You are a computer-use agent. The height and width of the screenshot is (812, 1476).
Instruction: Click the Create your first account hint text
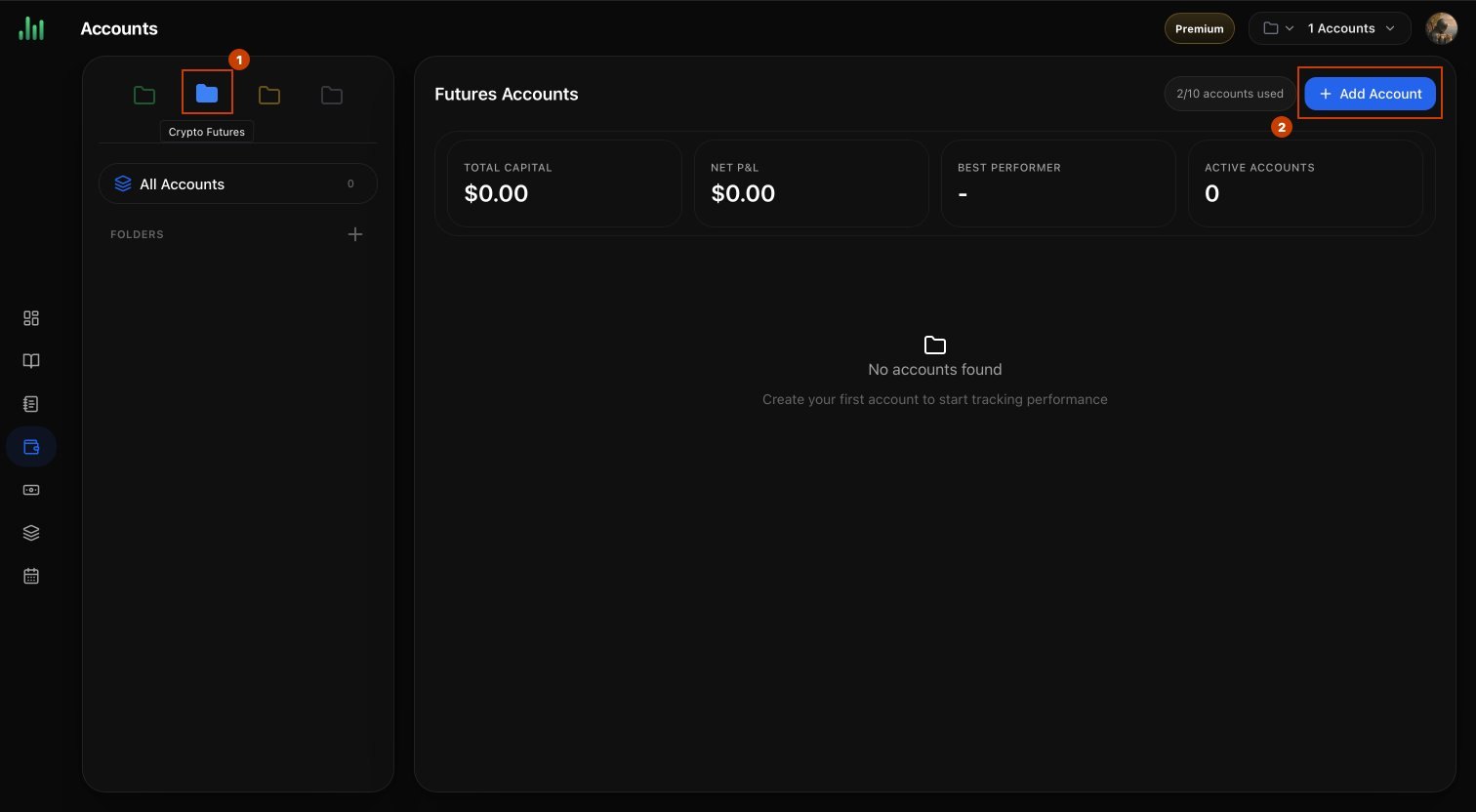[x=935, y=399]
